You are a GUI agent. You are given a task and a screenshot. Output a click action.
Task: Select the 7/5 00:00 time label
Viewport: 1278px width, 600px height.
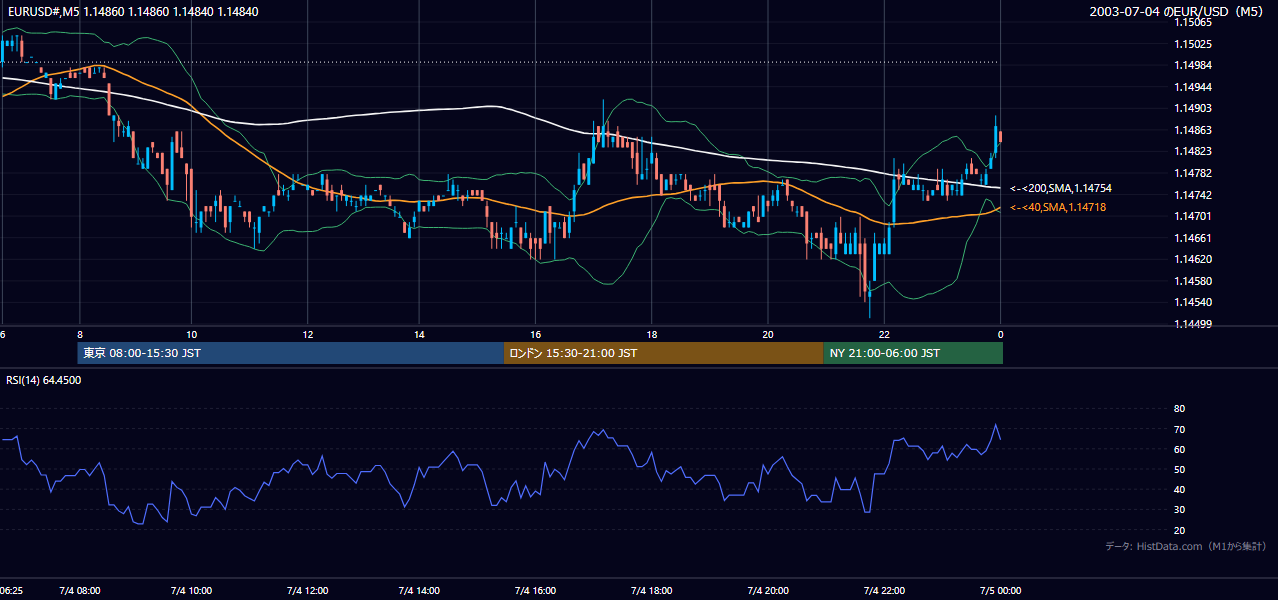click(x=1000, y=590)
